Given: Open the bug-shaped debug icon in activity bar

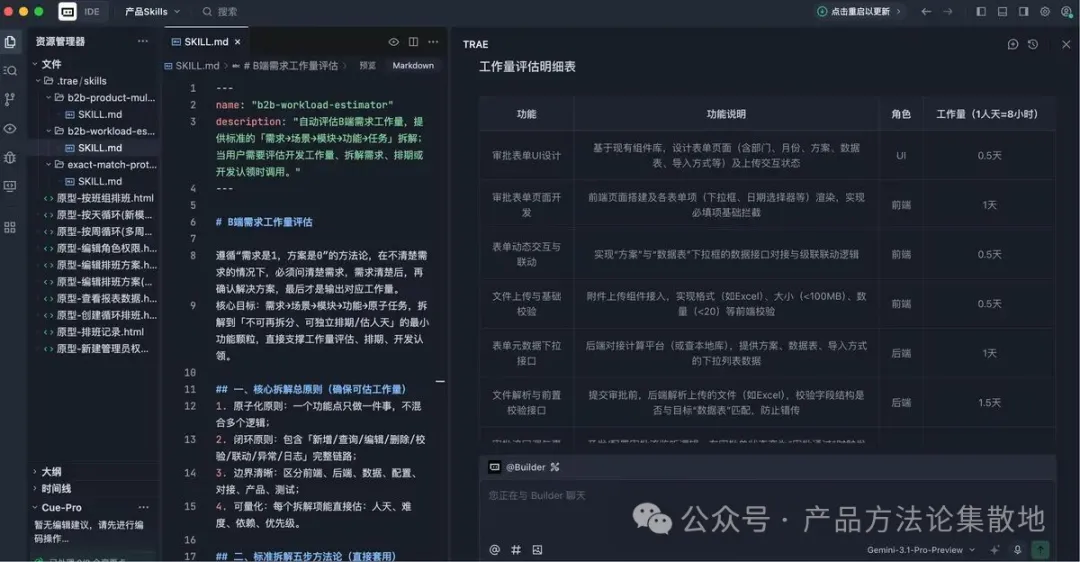Looking at the screenshot, I should click(x=10, y=157).
